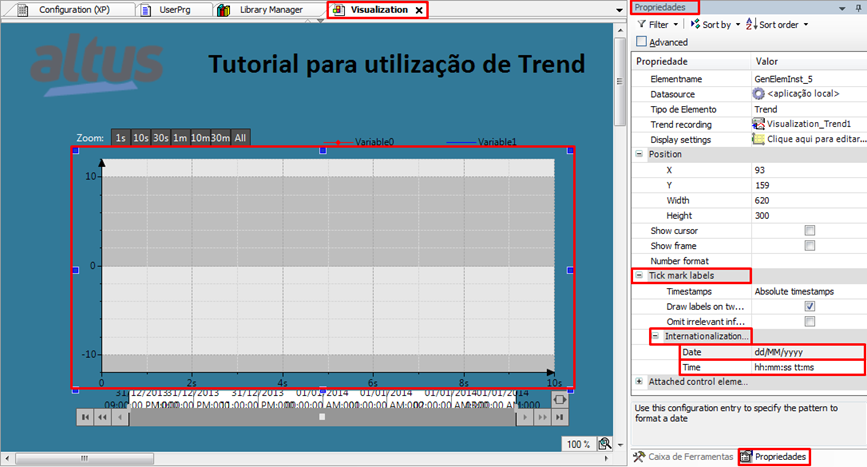Click the Caixa de Ferramentas icon
The height and width of the screenshot is (467, 867).
coord(641,456)
